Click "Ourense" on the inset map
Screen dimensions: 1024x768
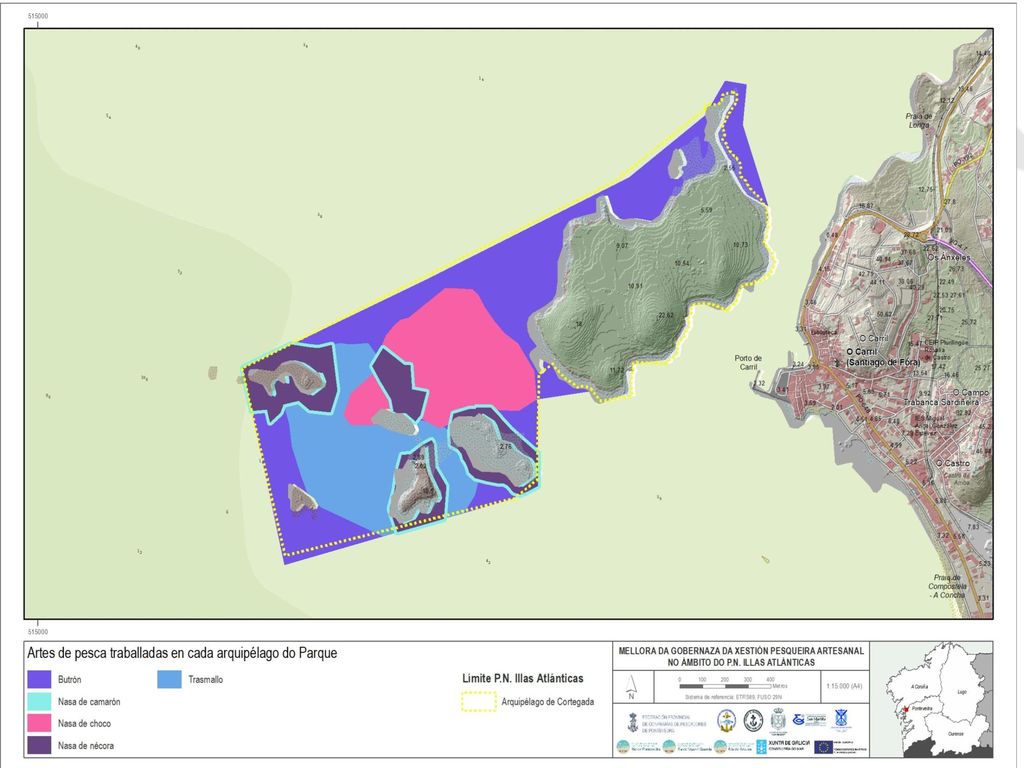(955, 734)
